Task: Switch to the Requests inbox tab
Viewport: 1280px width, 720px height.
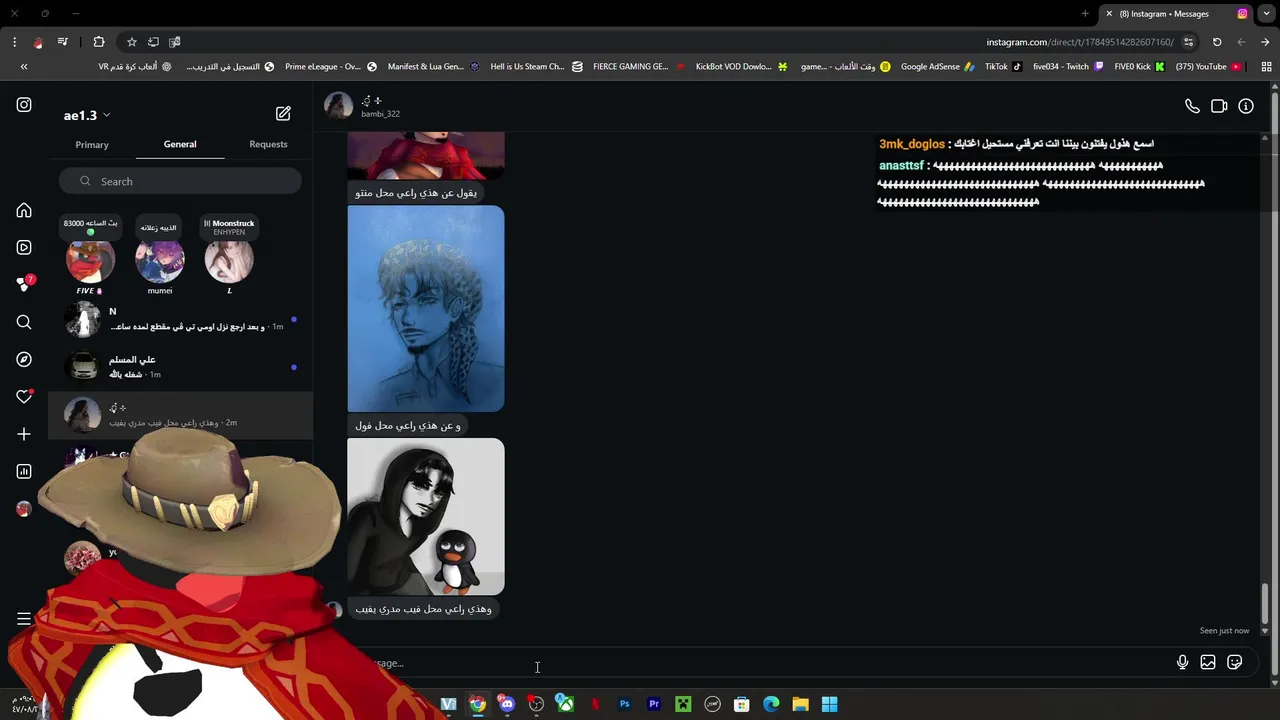Action: pos(268,144)
